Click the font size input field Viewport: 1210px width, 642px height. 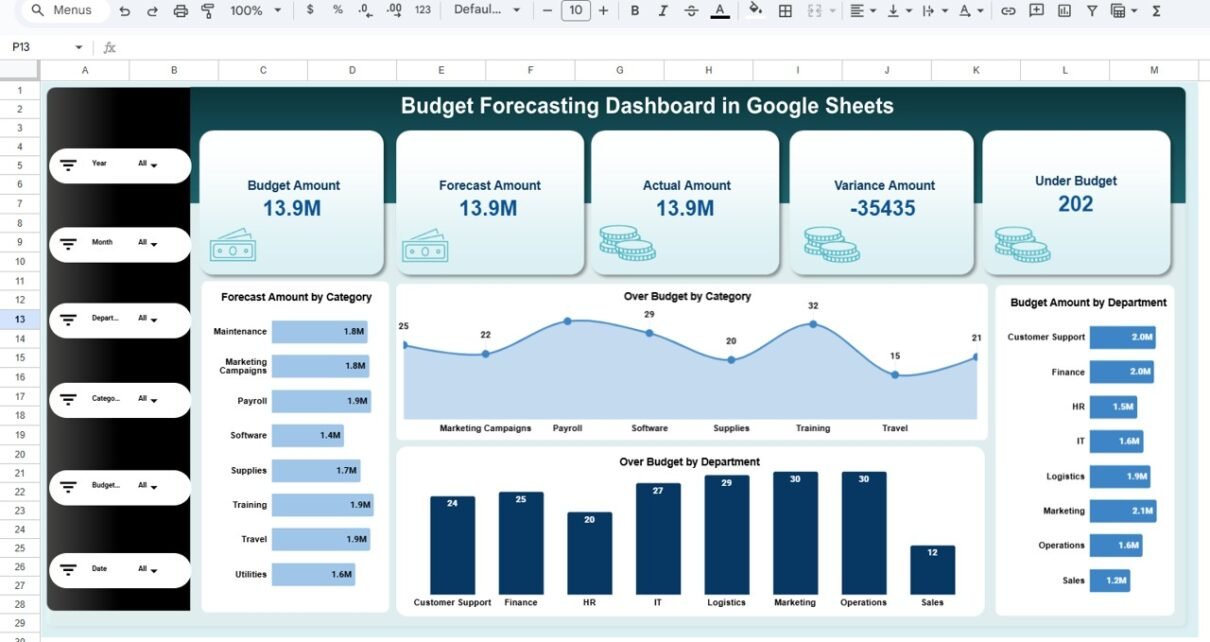tap(575, 11)
